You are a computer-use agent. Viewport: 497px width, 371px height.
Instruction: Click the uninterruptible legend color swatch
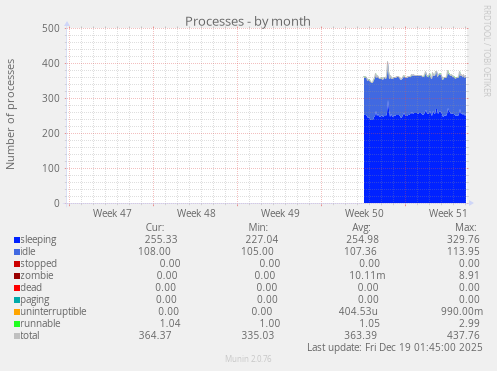click(17, 312)
